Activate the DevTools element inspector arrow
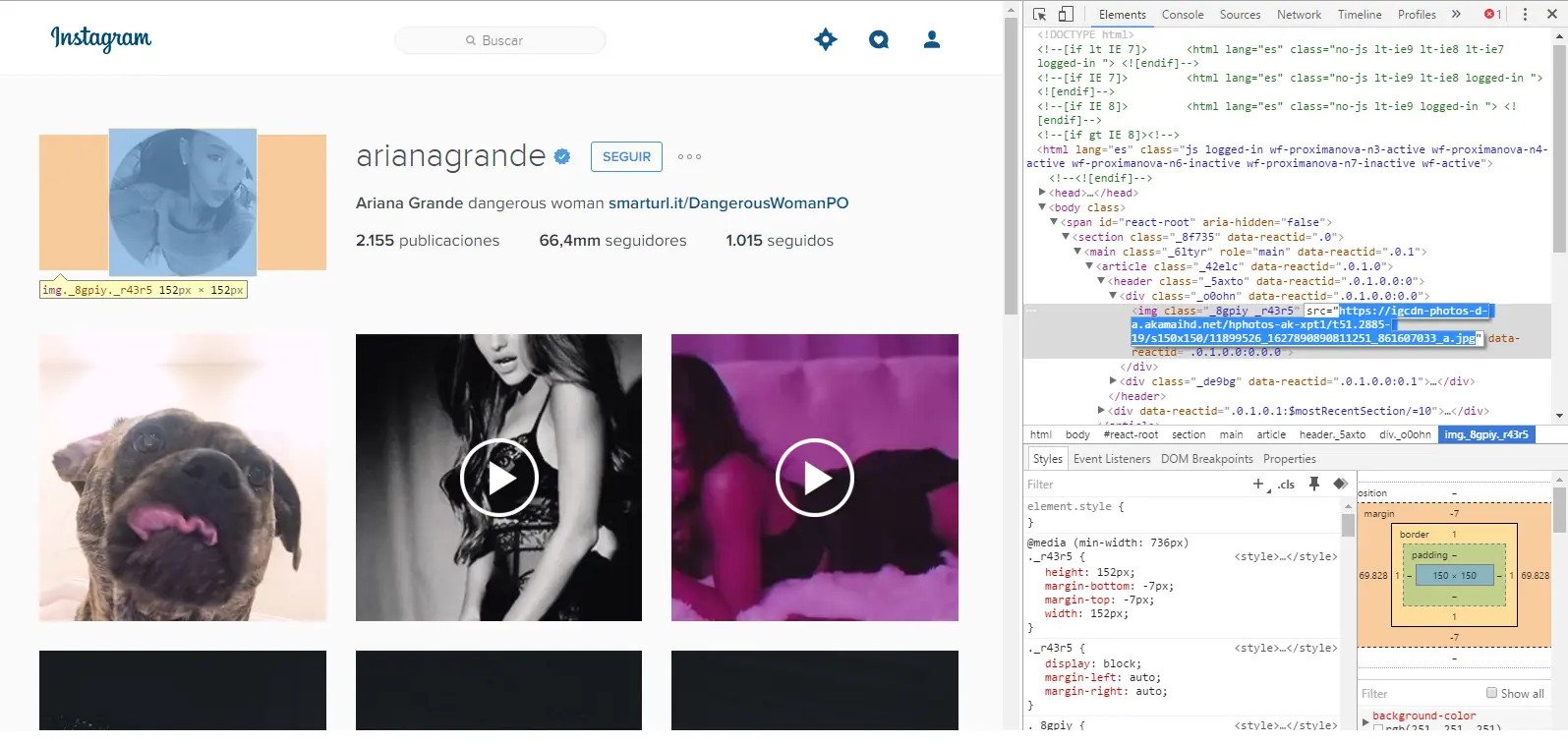The width and height of the screenshot is (1568, 744). [1039, 15]
